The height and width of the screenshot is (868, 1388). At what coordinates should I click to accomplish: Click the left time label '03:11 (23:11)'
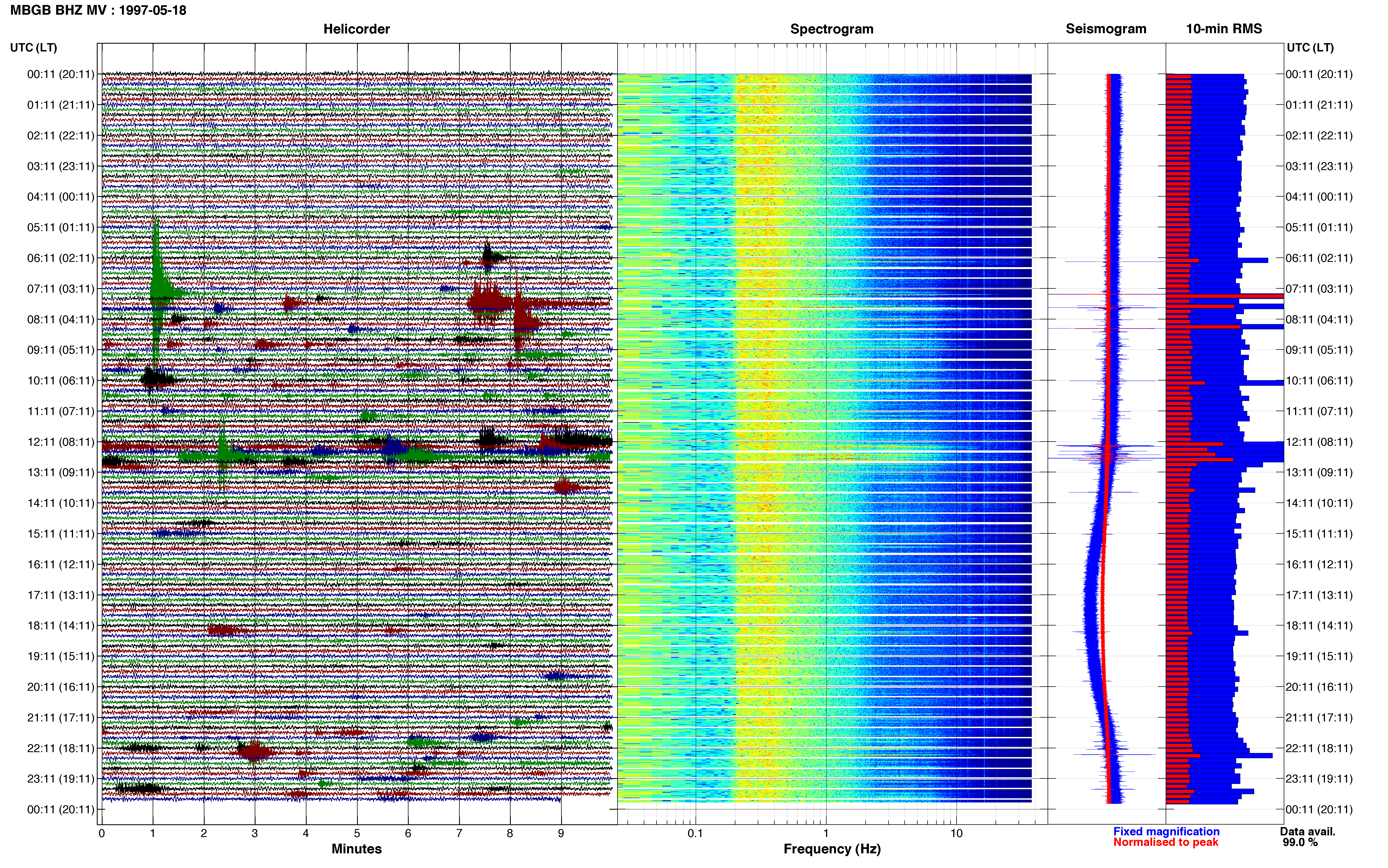pyautogui.click(x=61, y=166)
